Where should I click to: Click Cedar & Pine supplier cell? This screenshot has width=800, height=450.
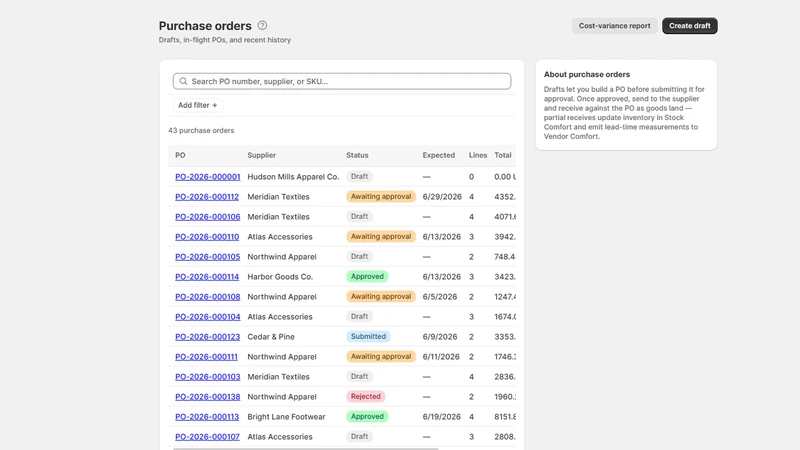pyautogui.click(x=271, y=337)
